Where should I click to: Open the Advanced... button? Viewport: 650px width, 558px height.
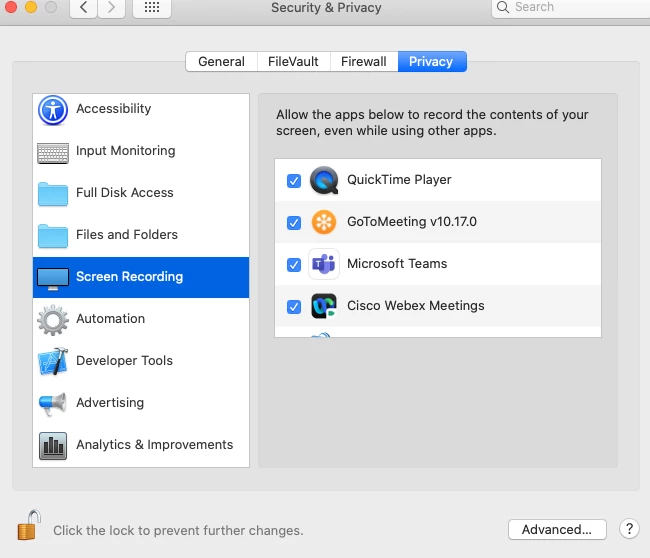tap(557, 529)
